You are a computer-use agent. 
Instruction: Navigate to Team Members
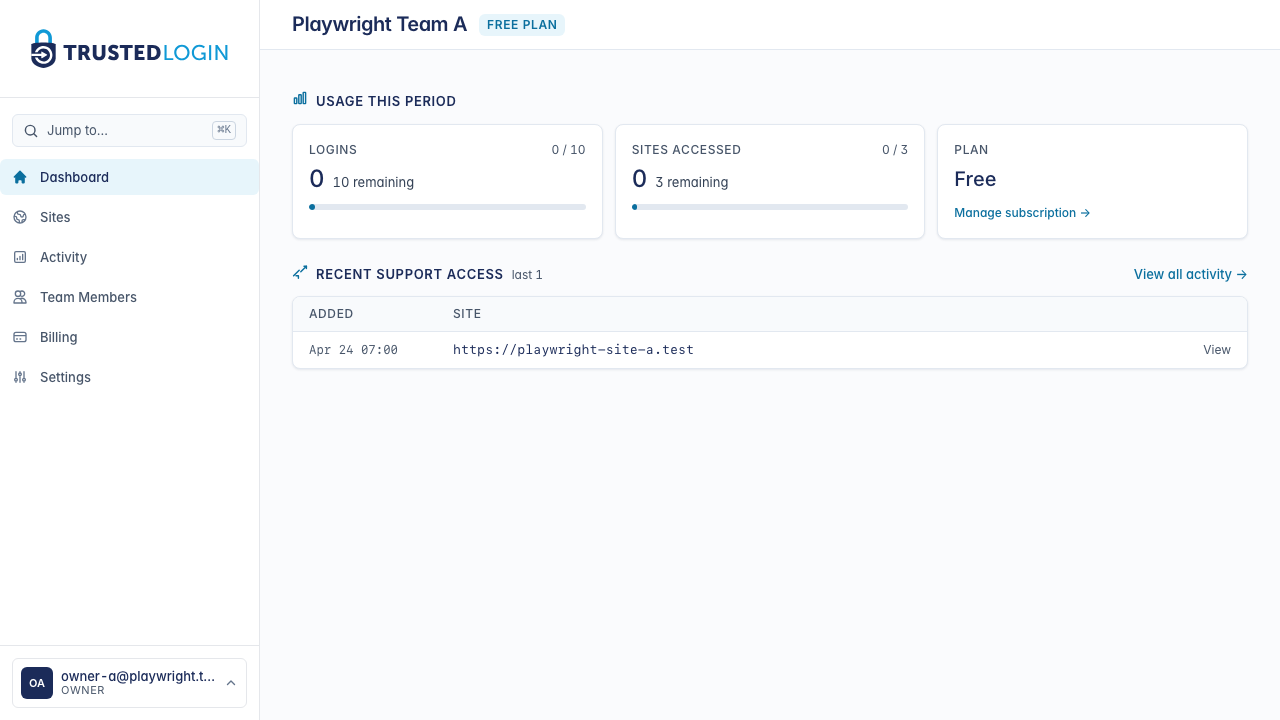pos(87,297)
